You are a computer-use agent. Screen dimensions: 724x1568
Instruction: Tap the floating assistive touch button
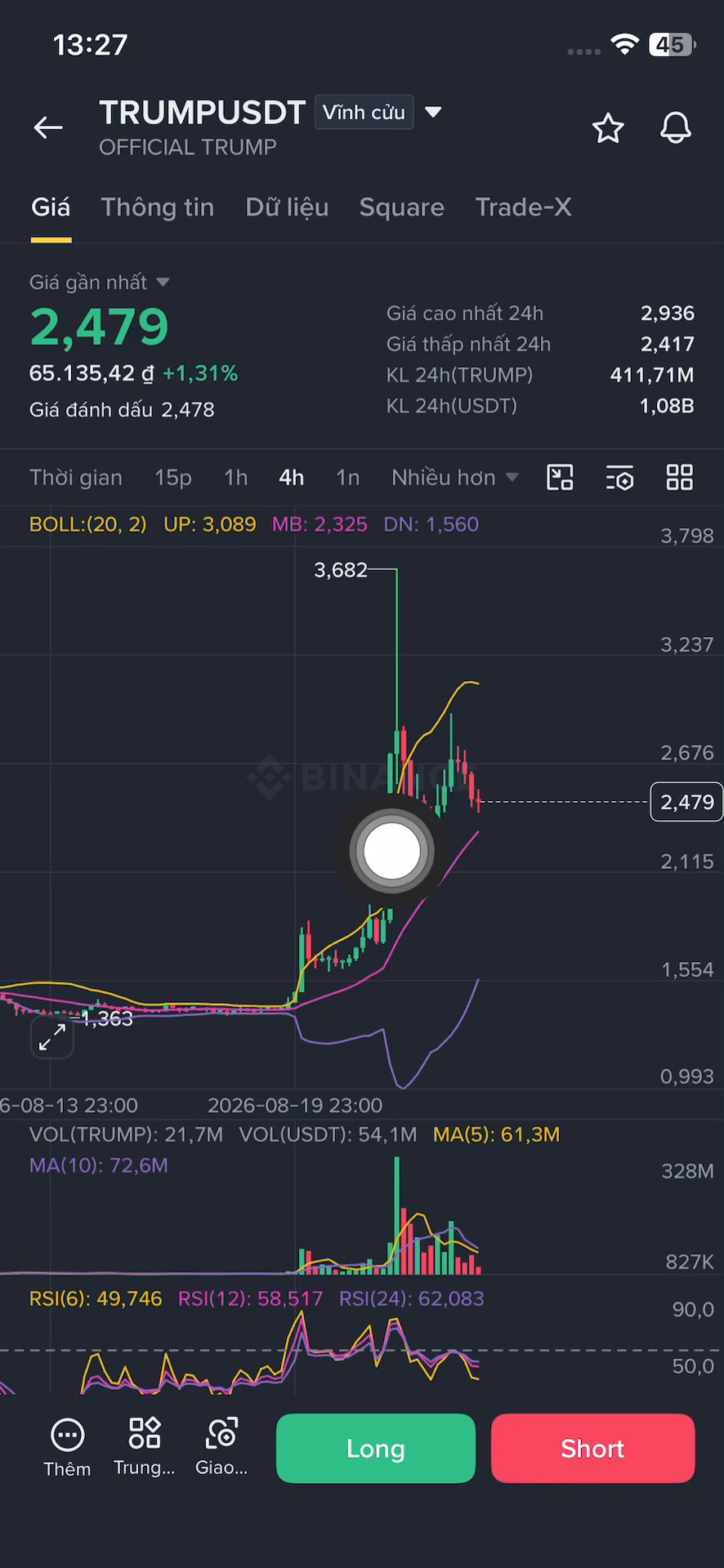[391, 850]
